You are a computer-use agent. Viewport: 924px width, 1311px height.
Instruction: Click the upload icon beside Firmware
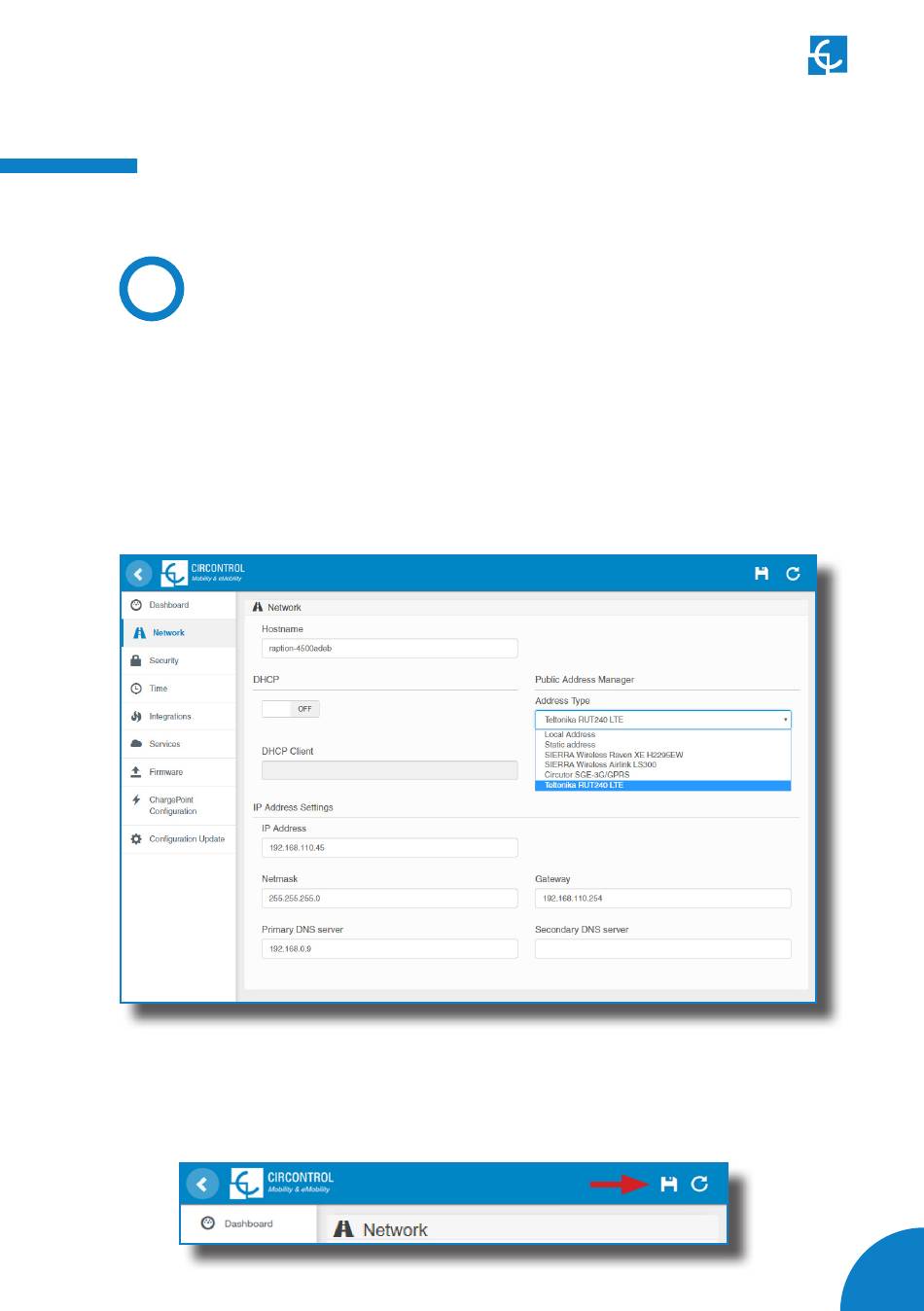coord(136,772)
